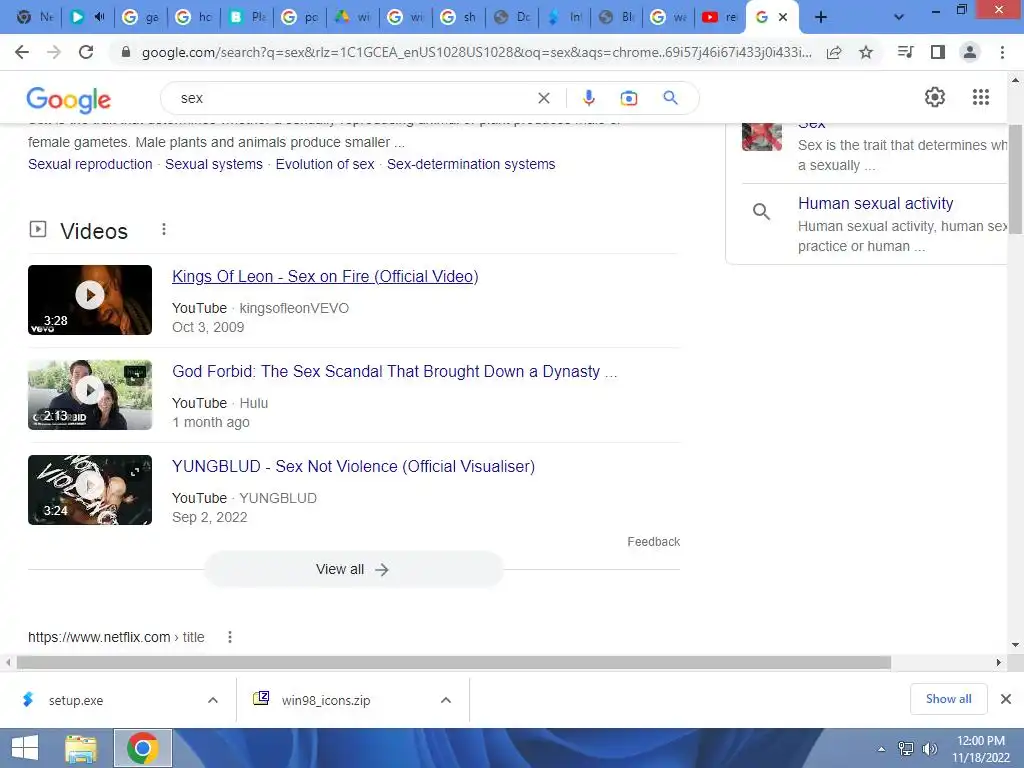Screen dimensions: 1024x768
Task: Open Evolution of sex sublink
Action: (x=325, y=164)
